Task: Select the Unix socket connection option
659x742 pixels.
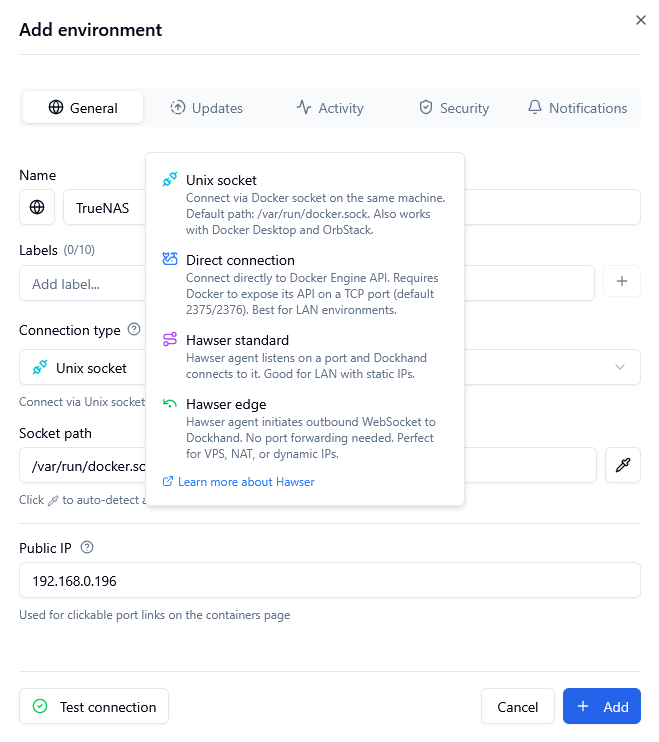Action: coord(221,181)
